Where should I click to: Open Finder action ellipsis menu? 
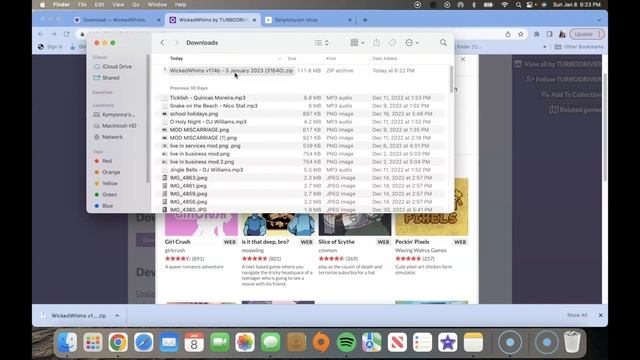411,42
